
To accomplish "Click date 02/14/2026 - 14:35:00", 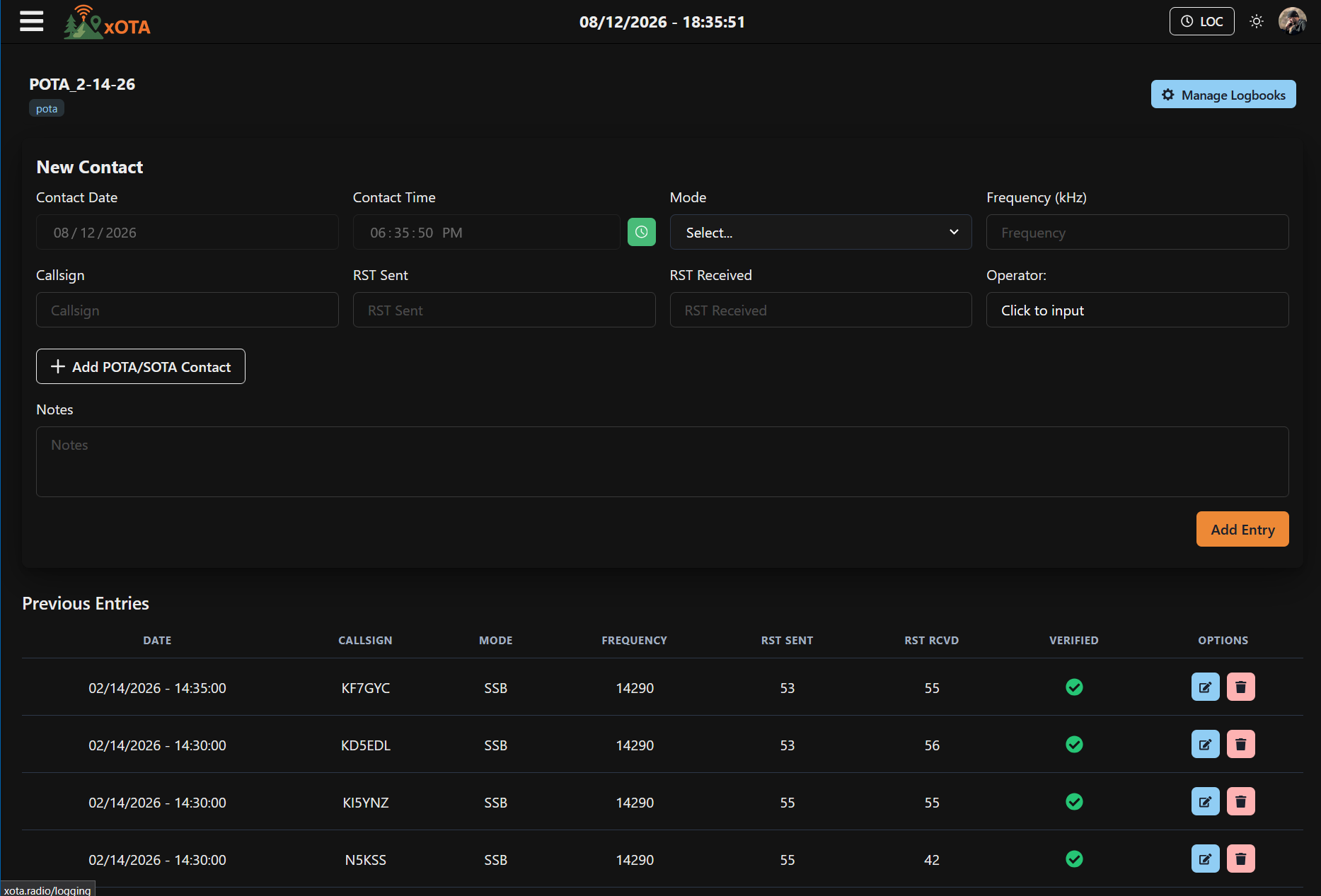I will tap(157, 688).
